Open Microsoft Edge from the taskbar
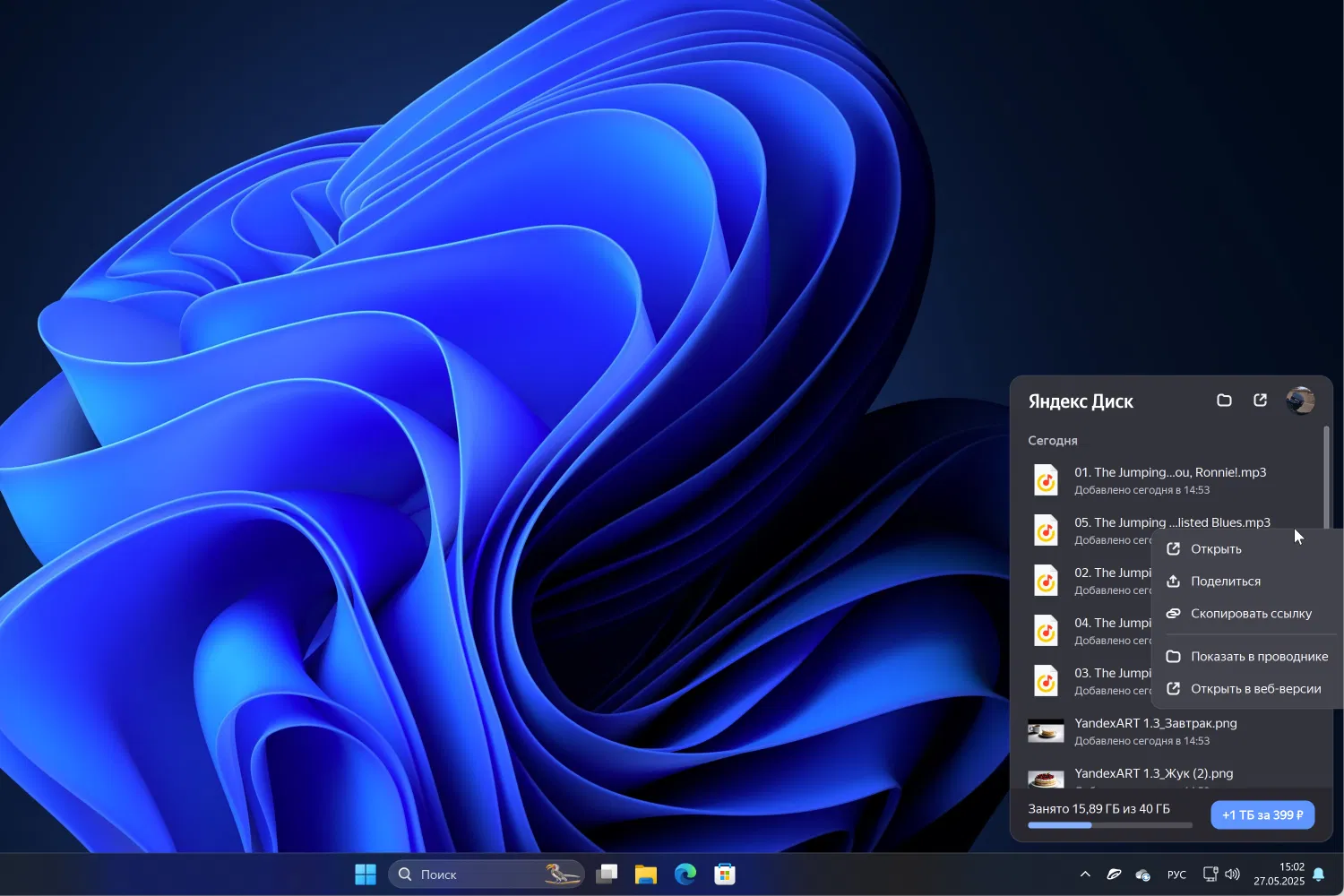The image size is (1344, 896). point(685,874)
